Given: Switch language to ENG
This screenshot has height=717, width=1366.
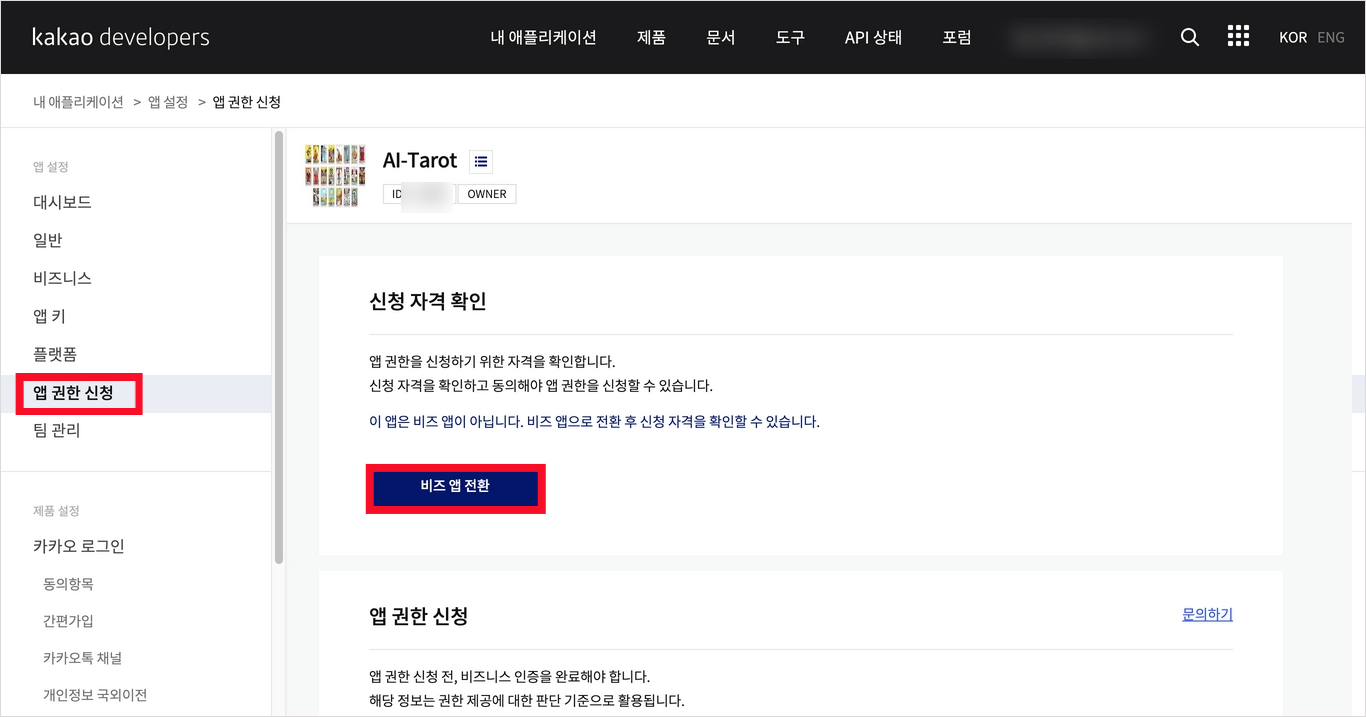Looking at the screenshot, I should click(x=1331, y=37).
